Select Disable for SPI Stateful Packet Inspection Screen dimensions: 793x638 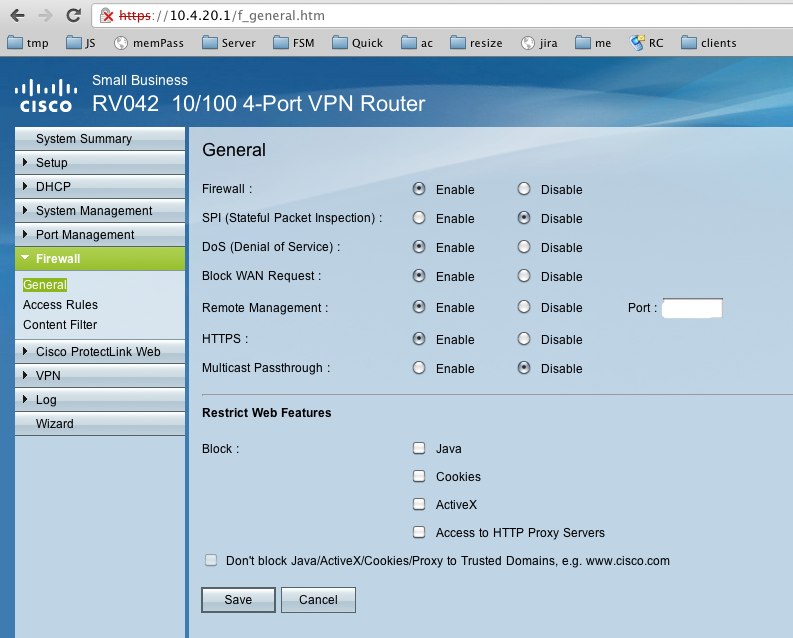[524, 218]
